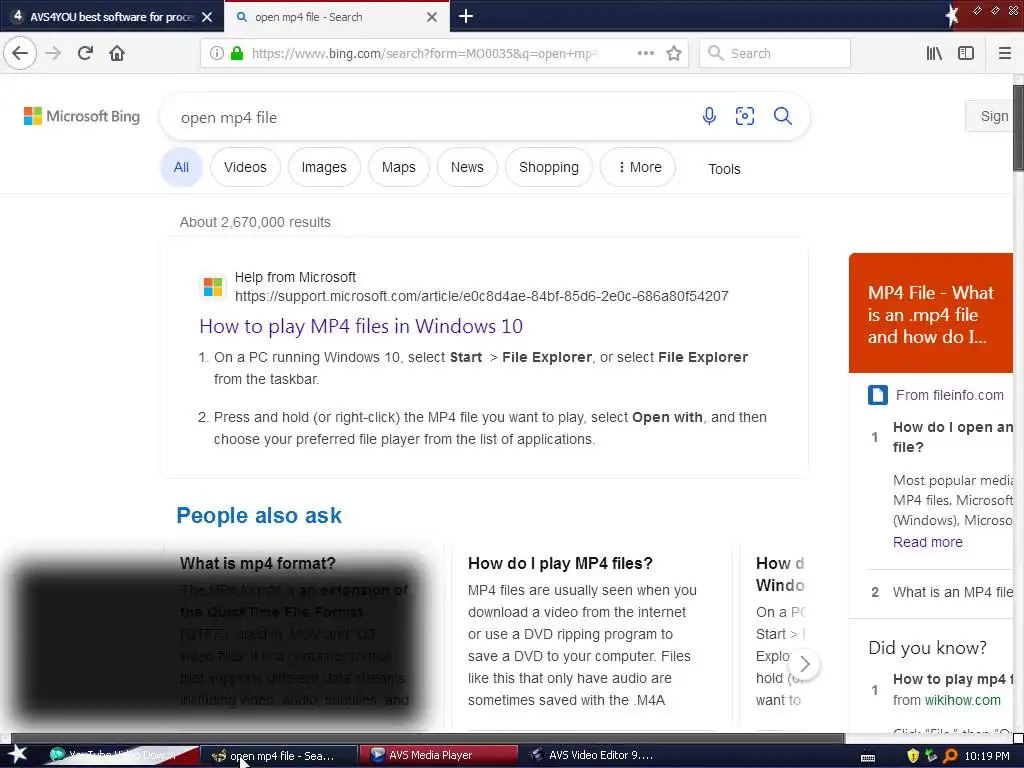Close the AVS4YOU tab
This screenshot has height=768, width=1024.
pos(207,17)
